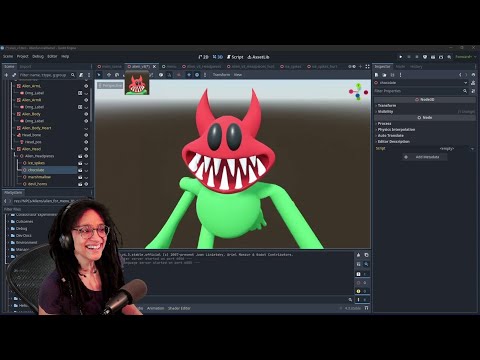Click the Pause running project button
The height and width of the screenshot is (360, 480).
409,57
